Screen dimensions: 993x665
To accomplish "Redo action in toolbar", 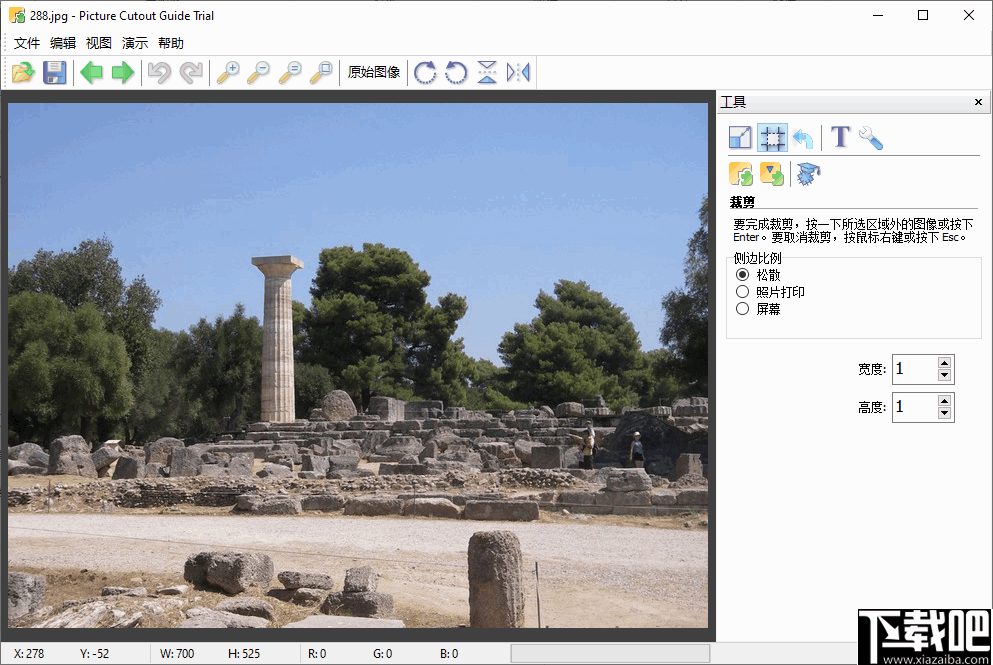I will (x=191, y=72).
